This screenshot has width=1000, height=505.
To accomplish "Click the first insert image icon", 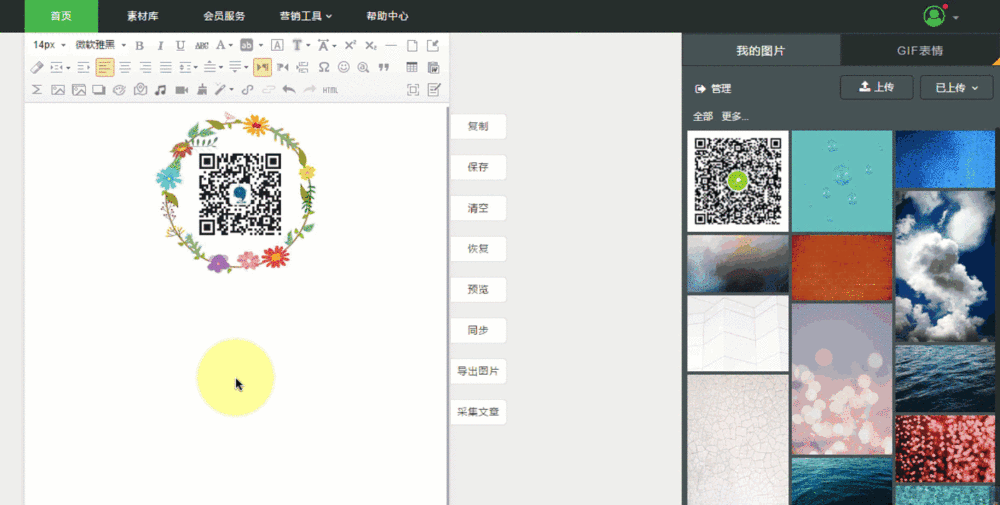I will point(58,90).
